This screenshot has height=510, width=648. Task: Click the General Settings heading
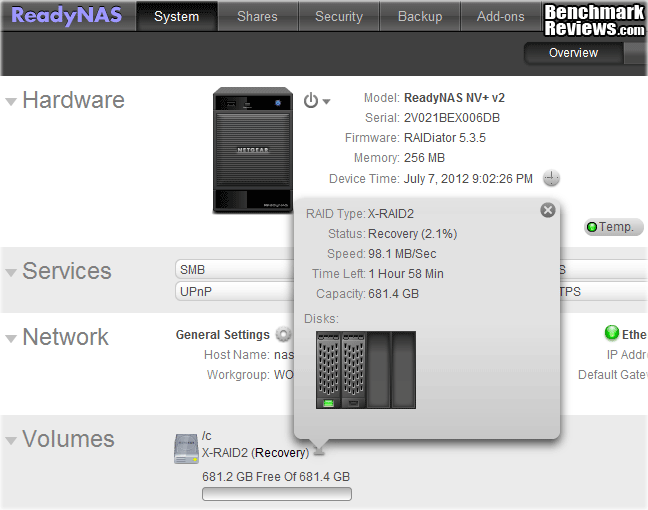point(222,334)
